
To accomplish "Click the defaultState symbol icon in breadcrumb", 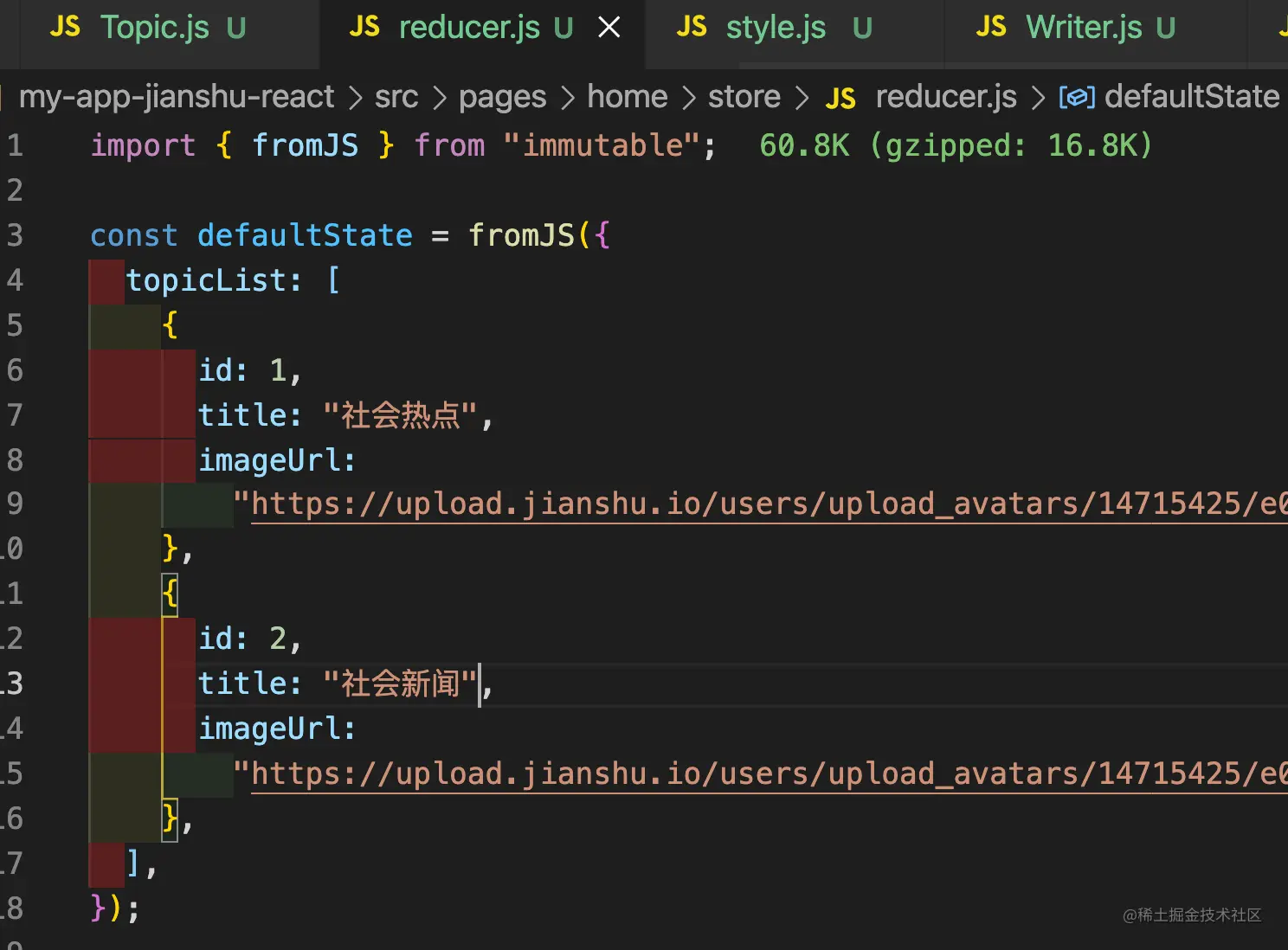I will (1077, 97).
